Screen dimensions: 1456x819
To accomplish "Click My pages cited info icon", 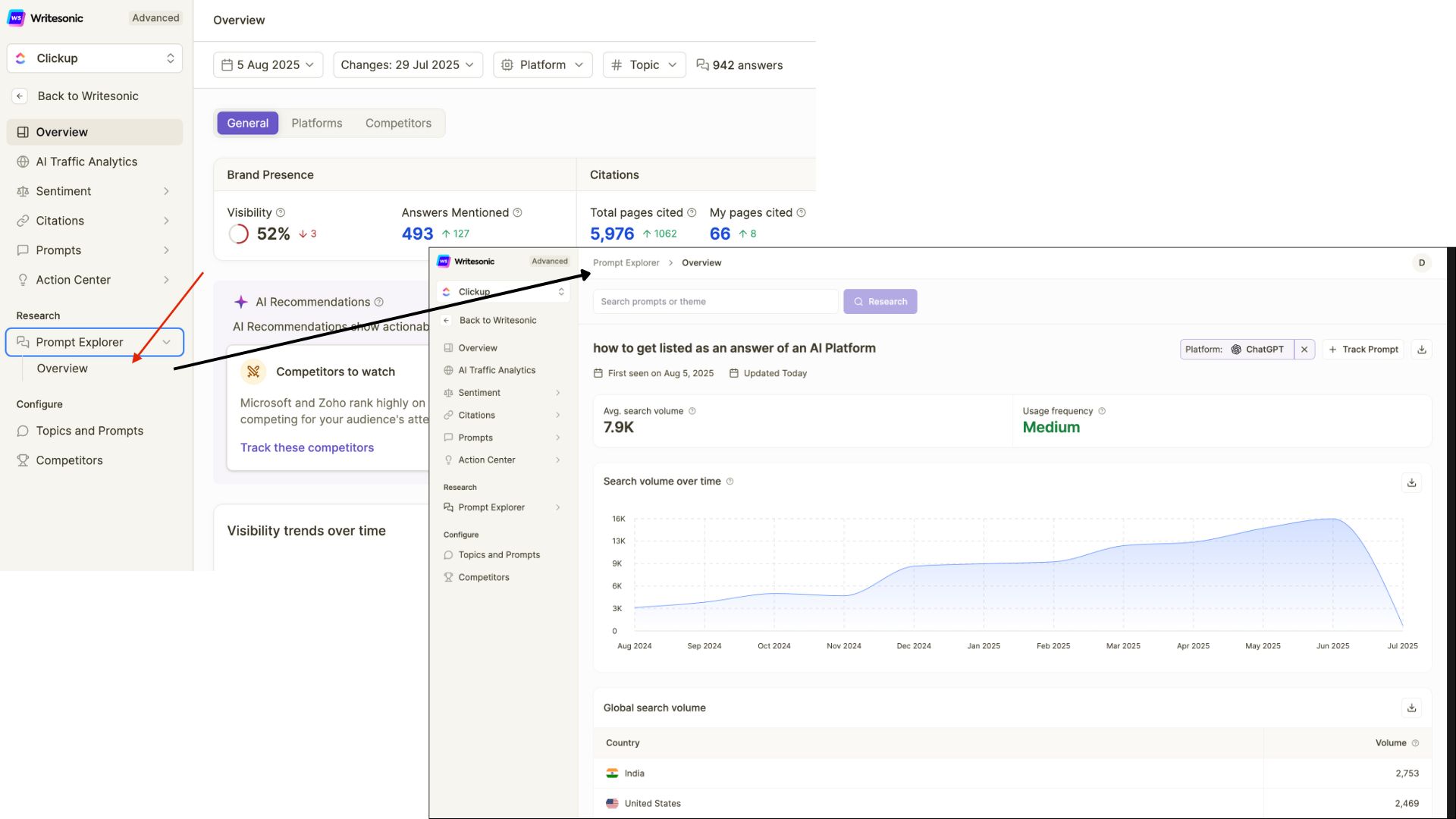I will 801,213.
